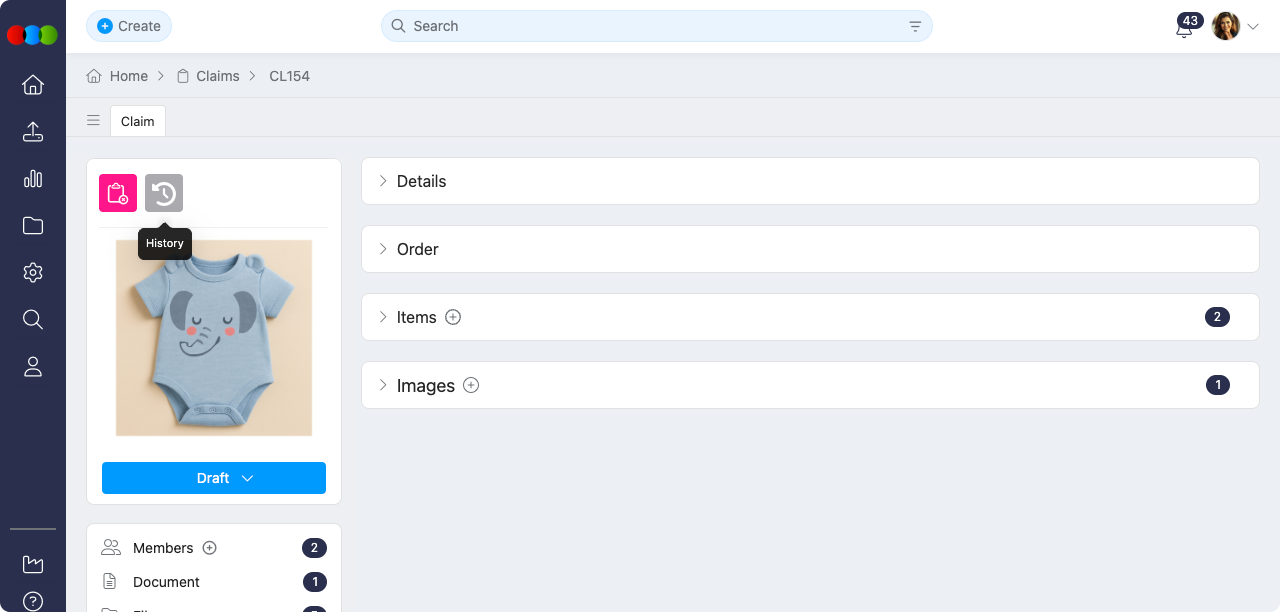Open the settings gear in sidebar

[x=33, y=272]
